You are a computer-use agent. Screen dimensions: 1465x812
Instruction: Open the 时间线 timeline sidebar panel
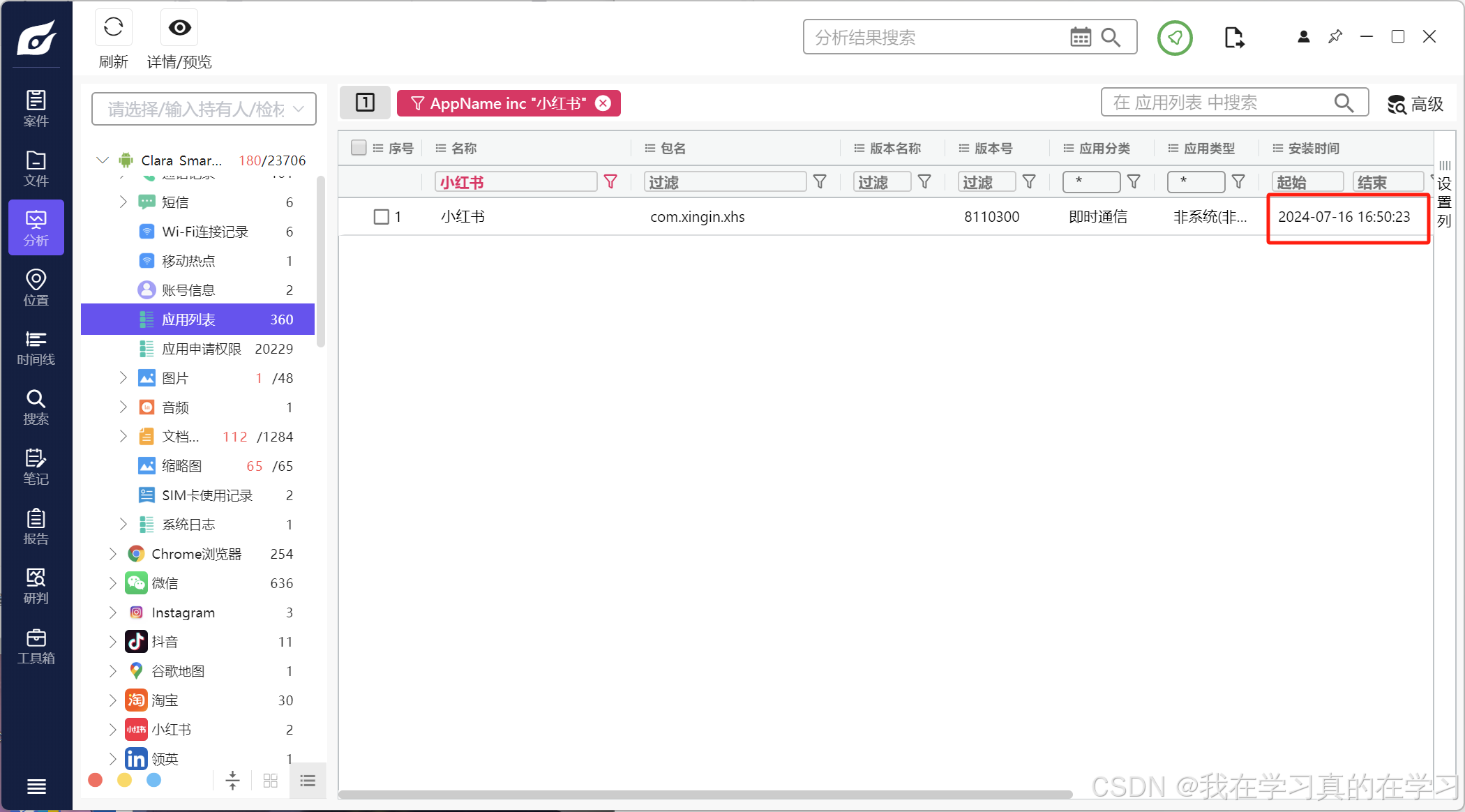36,347
